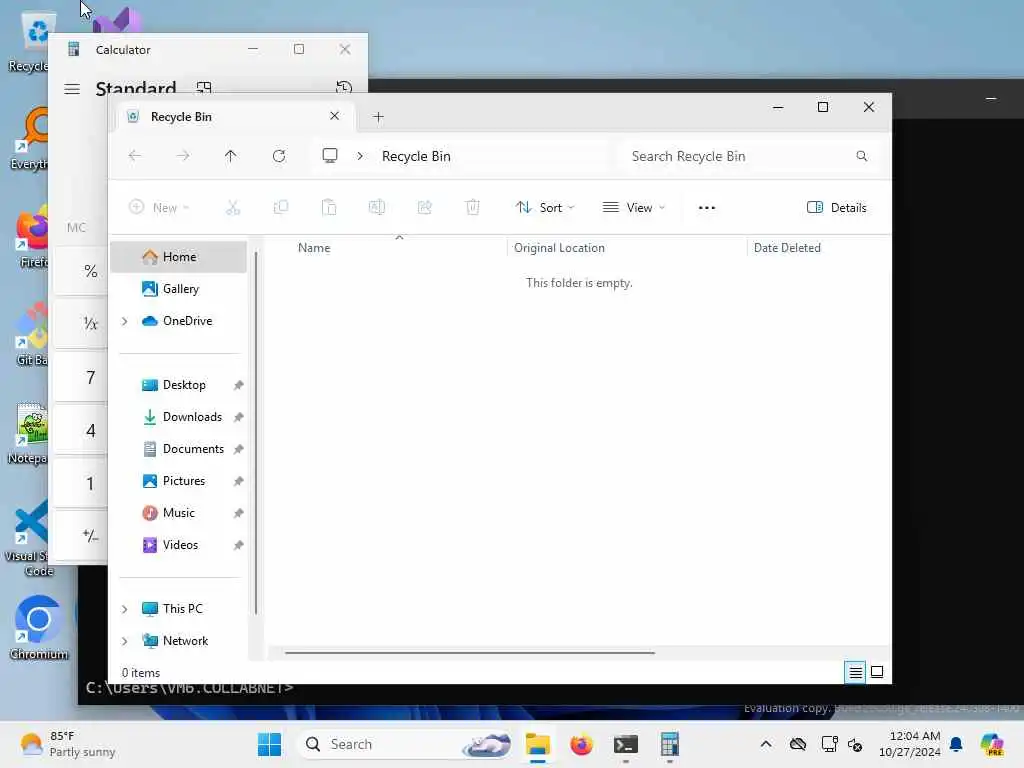1024x768 pixels.
Task: Switch to details list view icon
Action: point(856,672)
